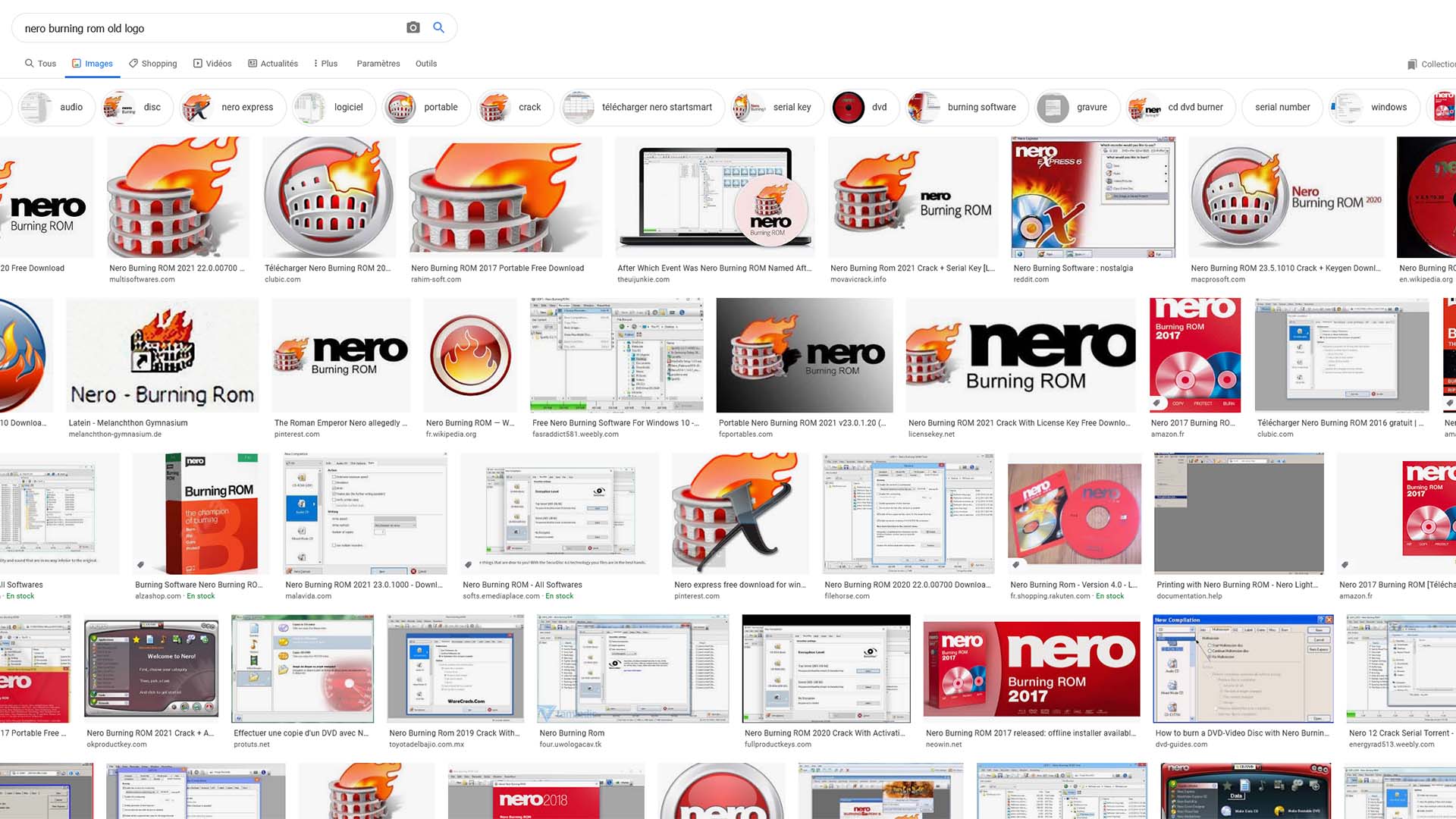
Task: Open the rahim-soft.com Nero 2017 Portable image
Action: click(505, 197)
